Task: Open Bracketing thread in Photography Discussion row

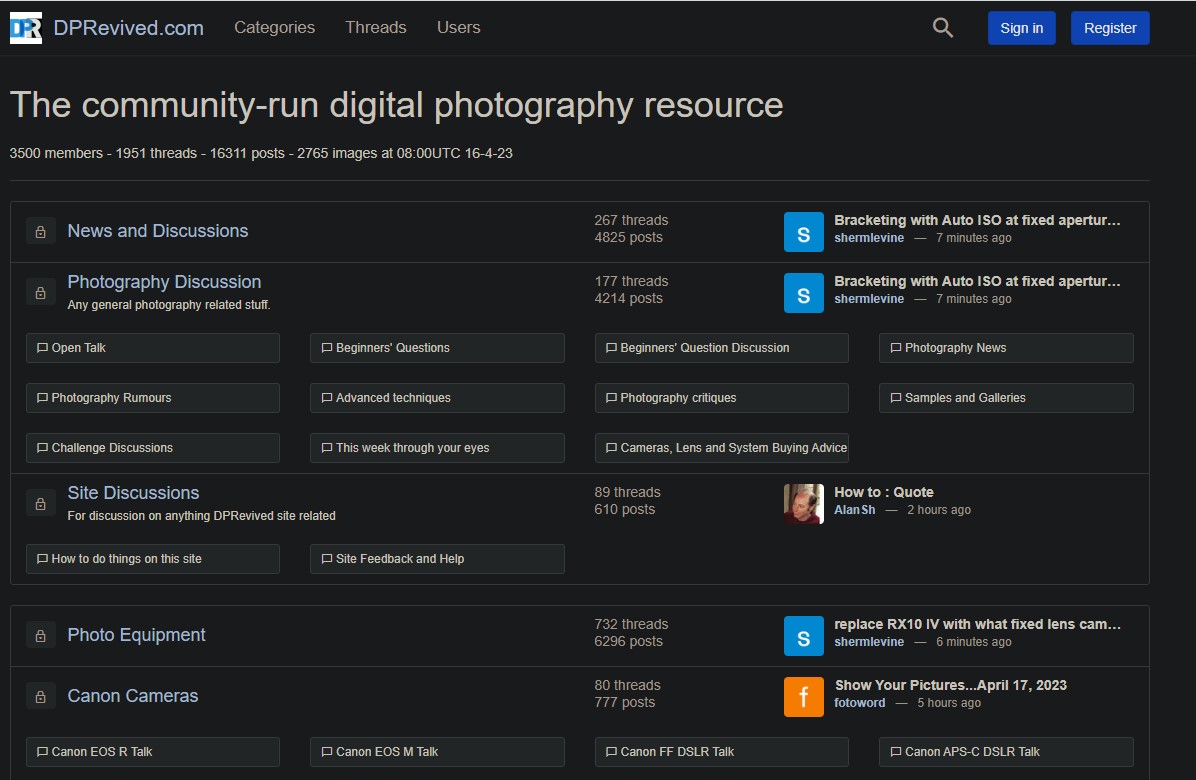Action: point(977,281)
